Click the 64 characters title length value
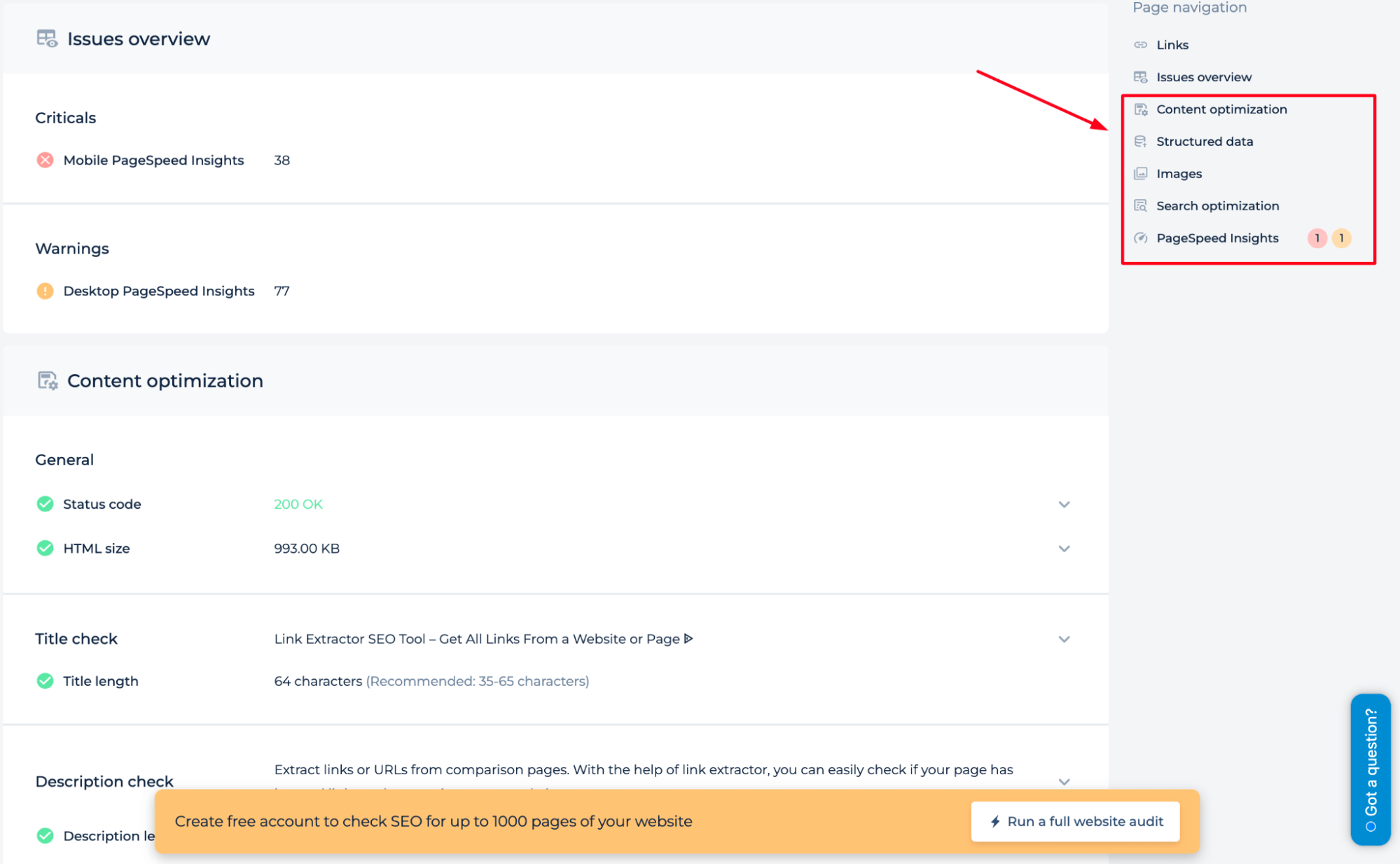The height and width of the screenshot is (864, 1400). pos(318,681)
